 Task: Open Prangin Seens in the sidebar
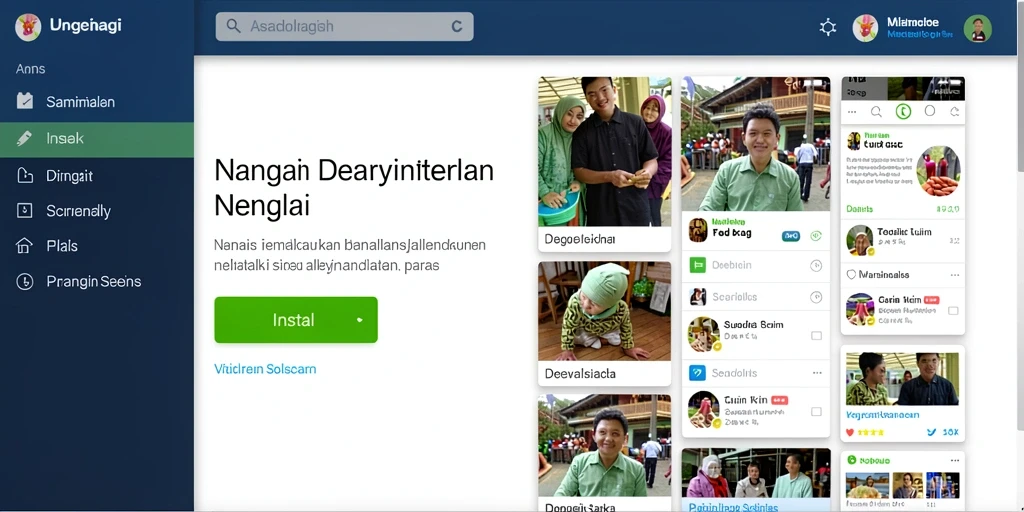(x=97, y=281)
